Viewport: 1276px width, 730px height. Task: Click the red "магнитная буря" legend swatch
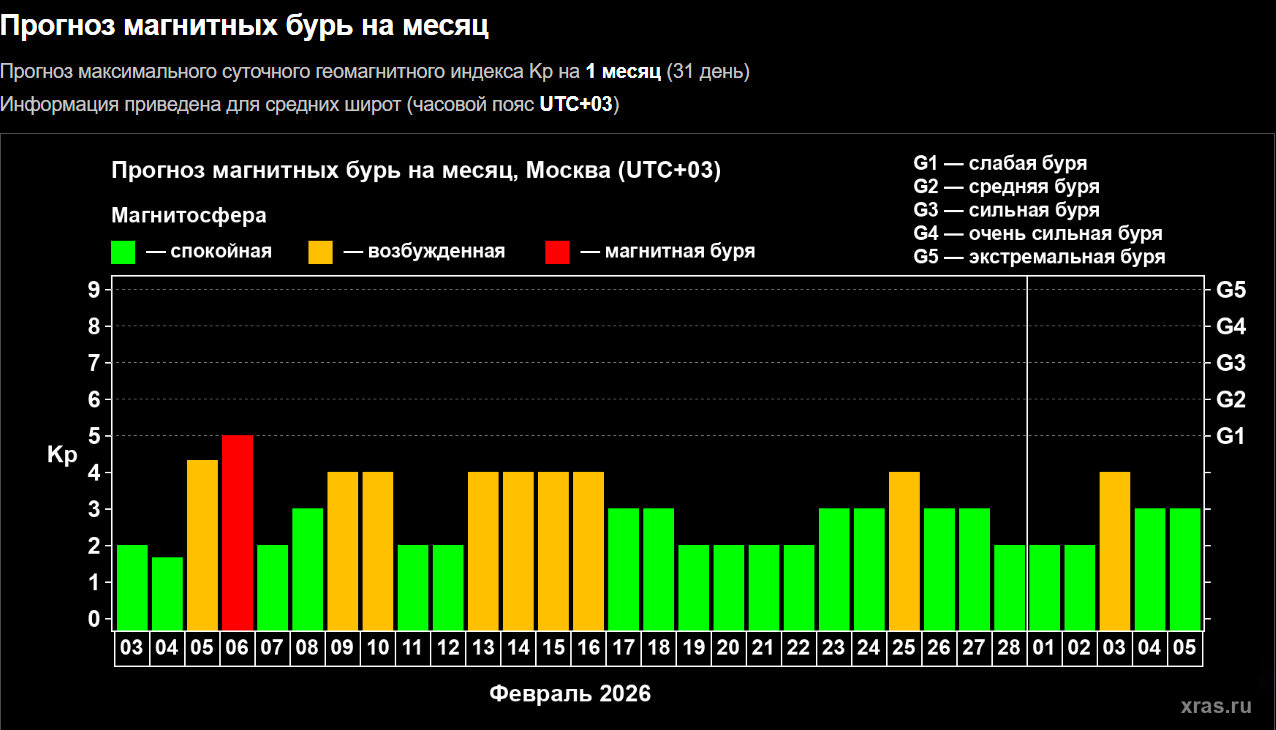point(557,252)
